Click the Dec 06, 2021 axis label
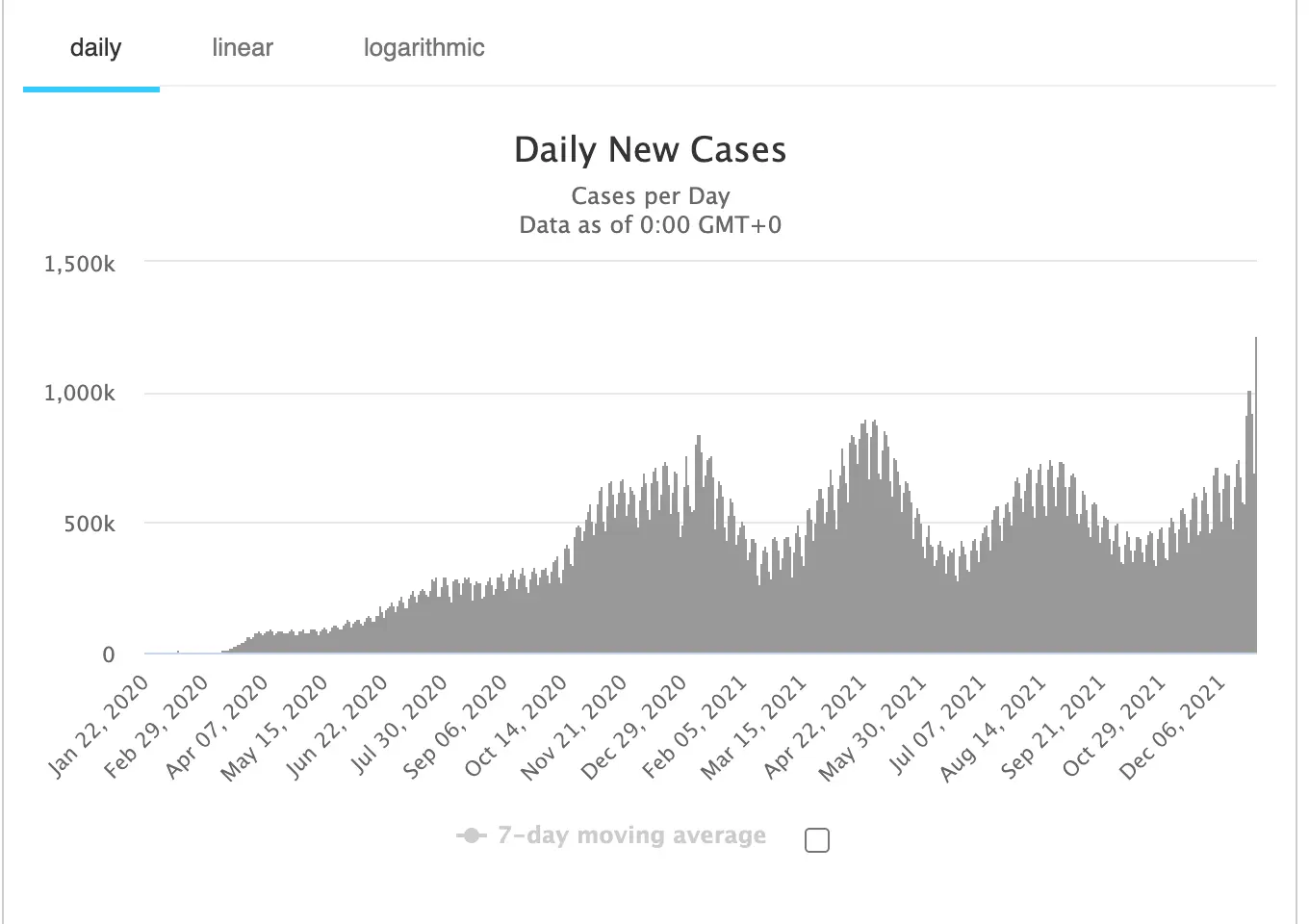This screenshot has height=924, width=1309. pos(1172,727)
